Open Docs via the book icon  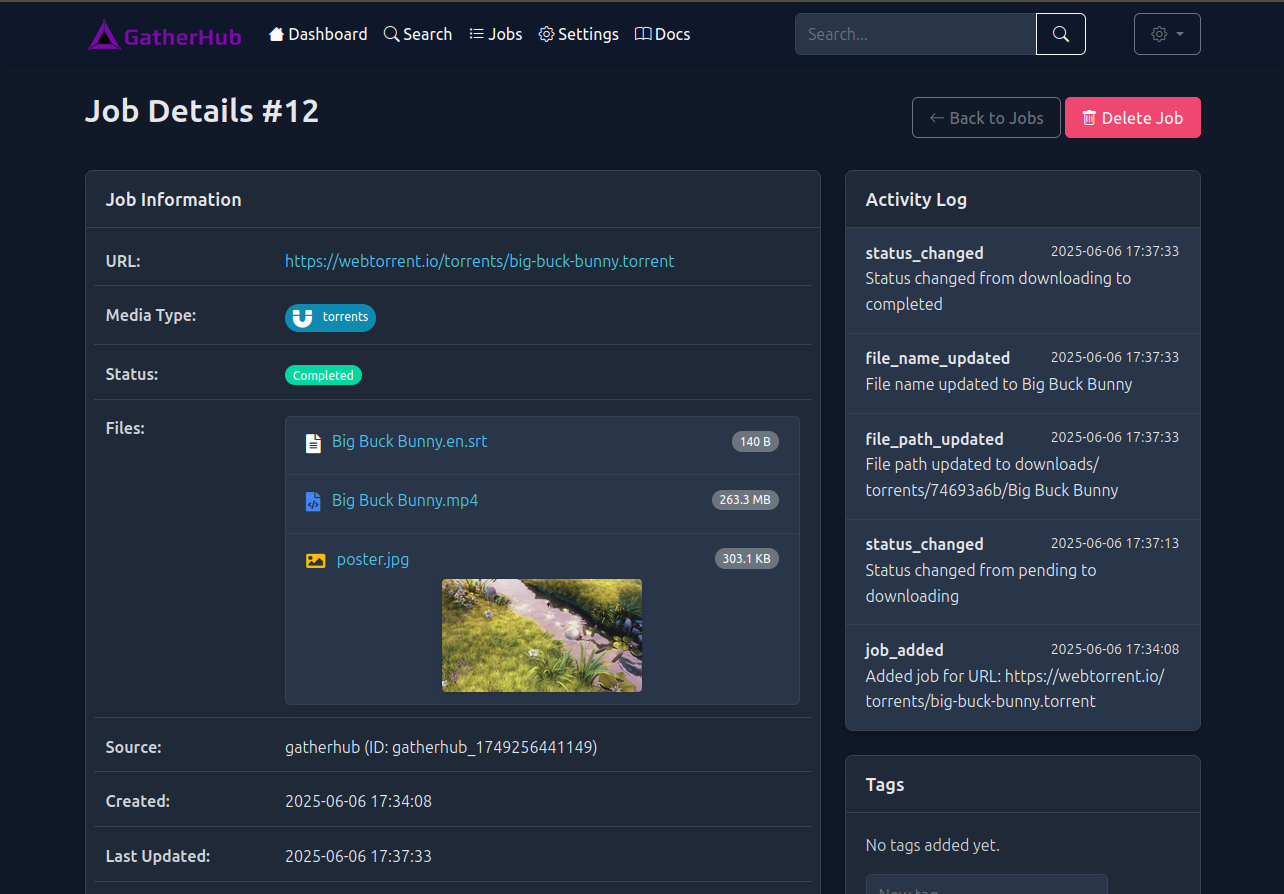[643, 33]
